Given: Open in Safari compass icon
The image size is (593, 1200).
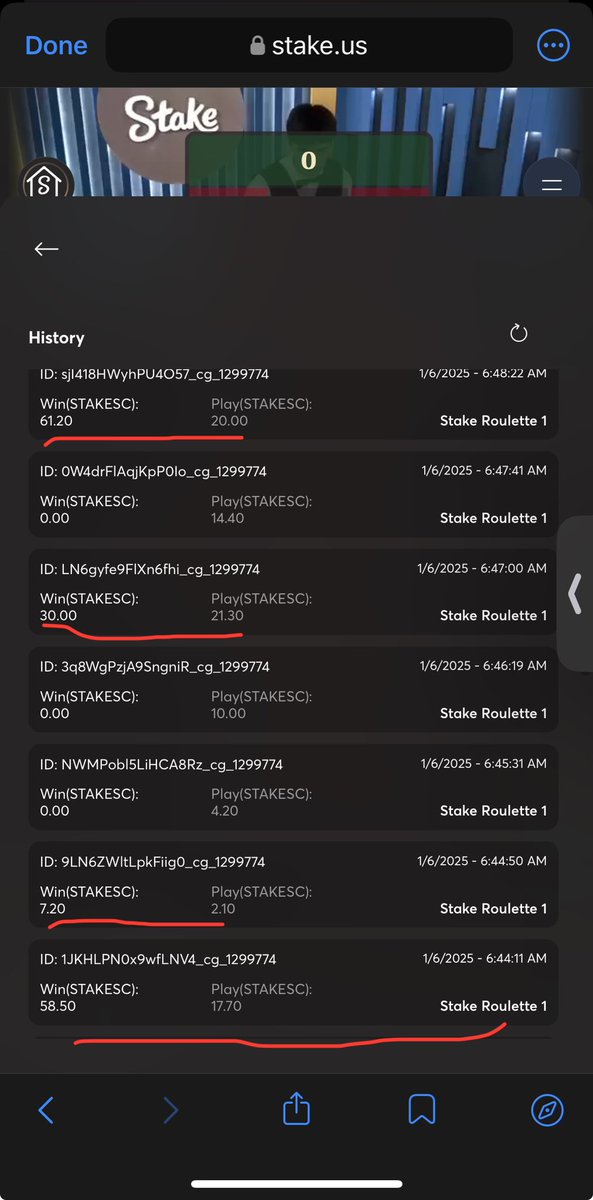Looking at the screenshot, I should 547,1109.
